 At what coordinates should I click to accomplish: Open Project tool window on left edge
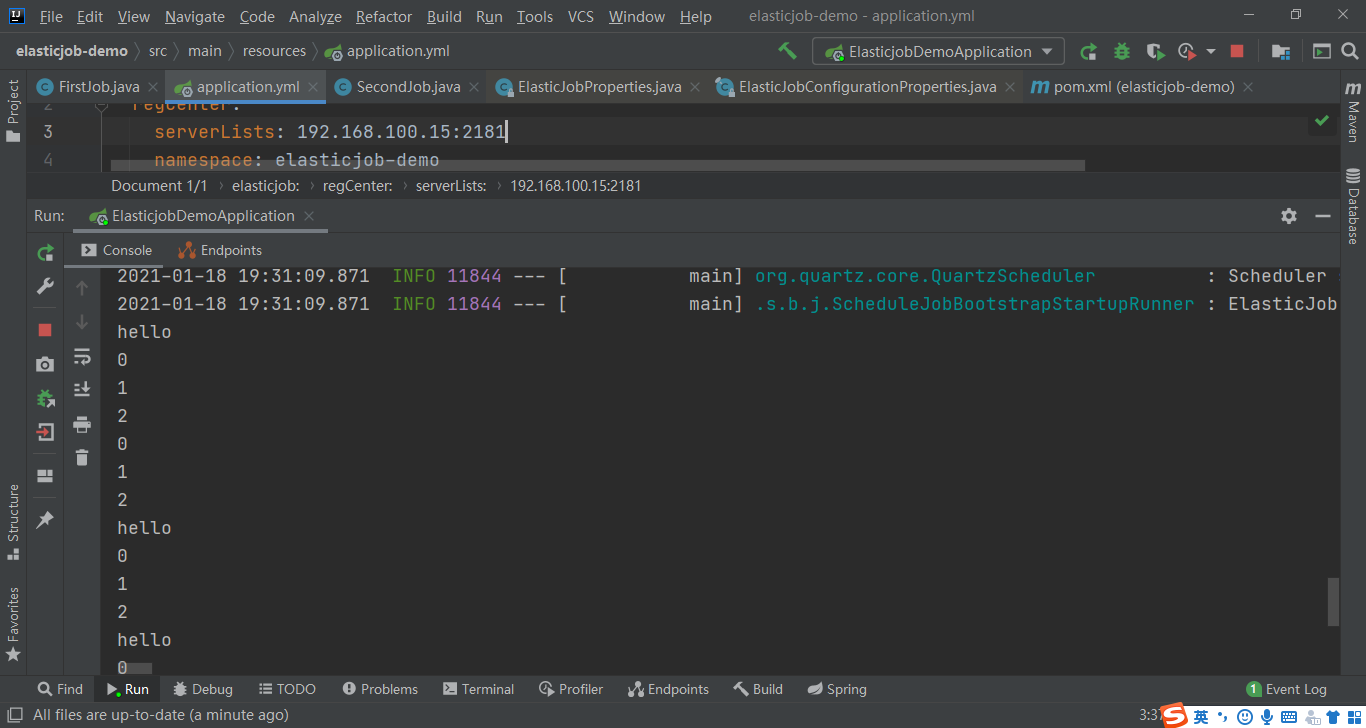pyautogui.click(x=13, y=111)
